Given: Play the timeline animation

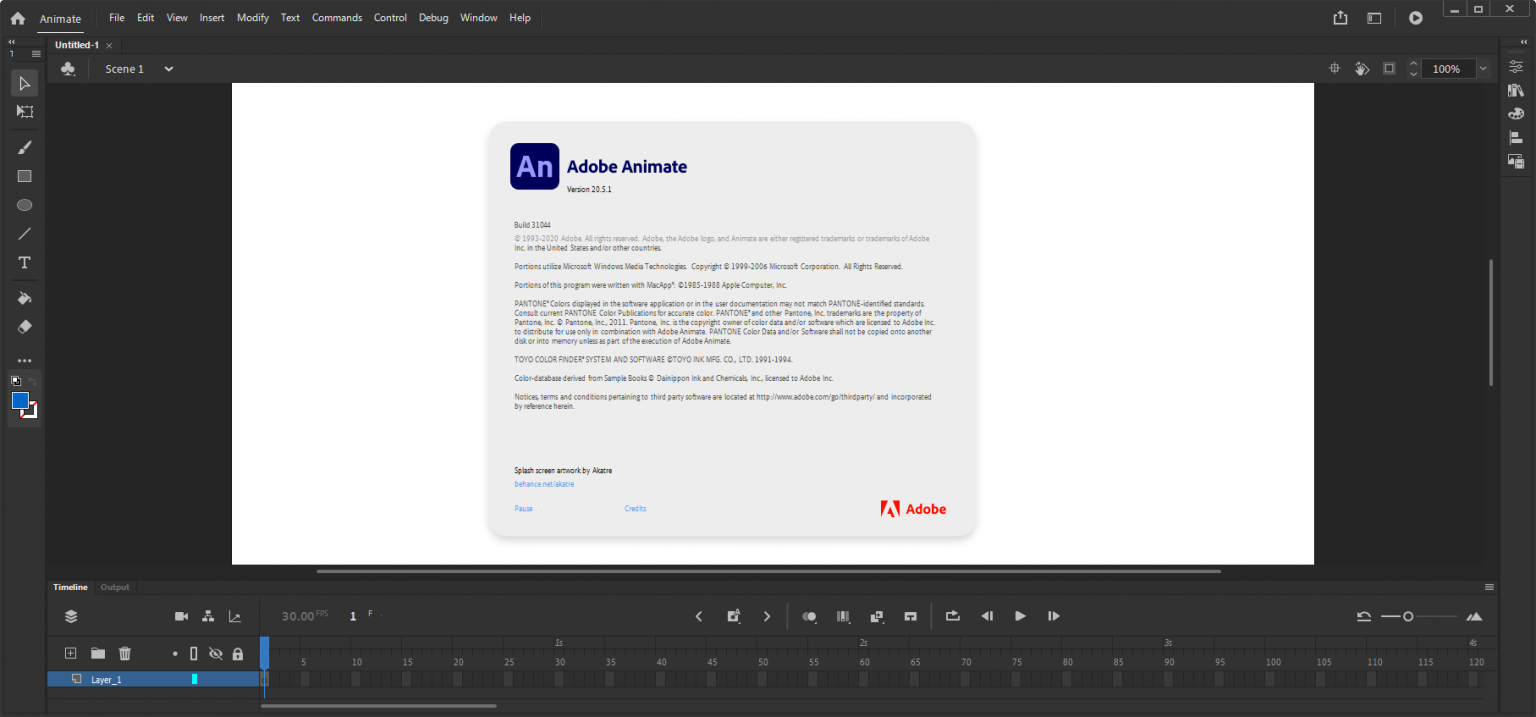Looking at the screenshot, I should tap(1020, 616).
